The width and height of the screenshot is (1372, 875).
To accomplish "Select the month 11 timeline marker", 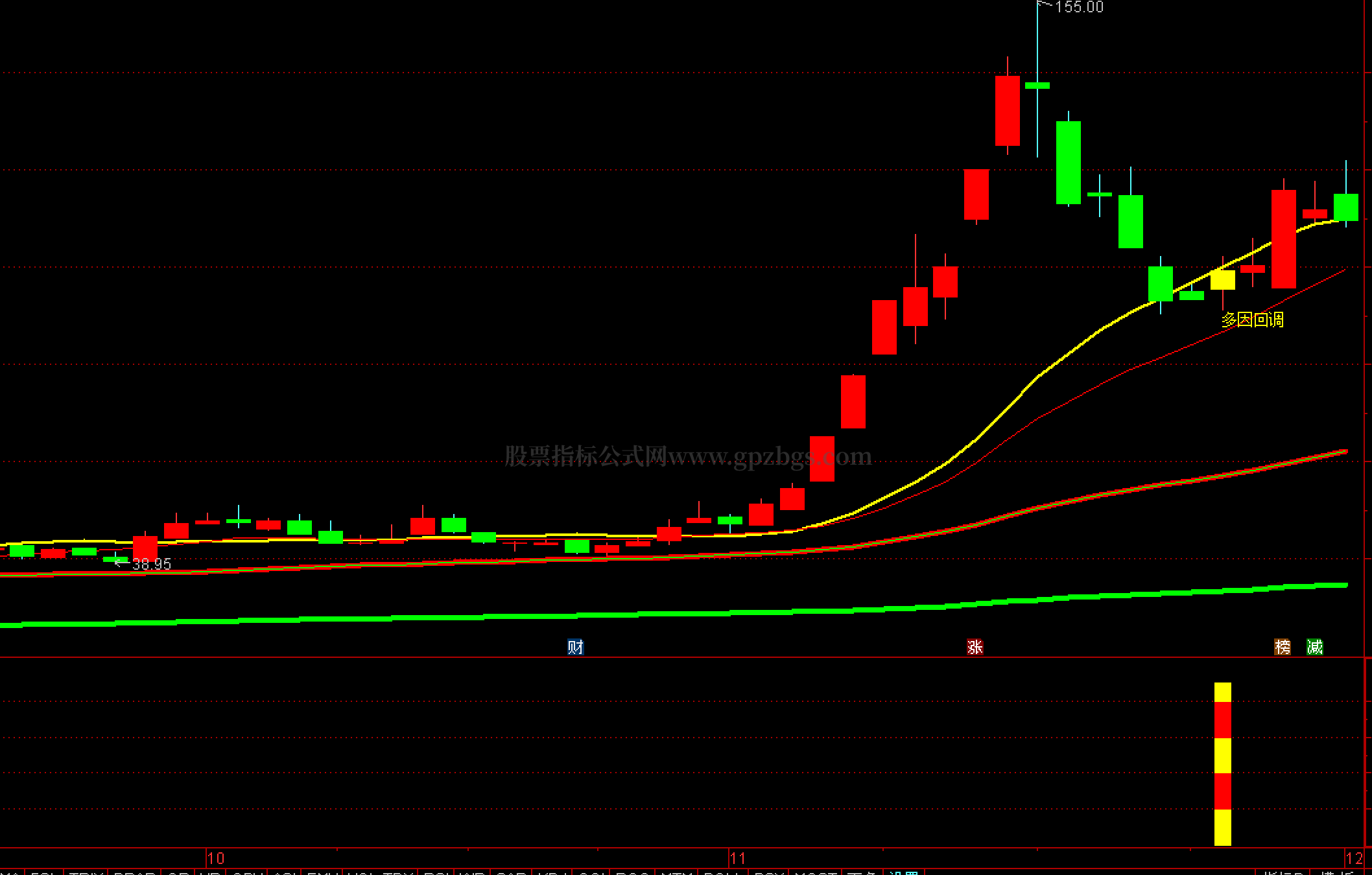I will (738, 859).
